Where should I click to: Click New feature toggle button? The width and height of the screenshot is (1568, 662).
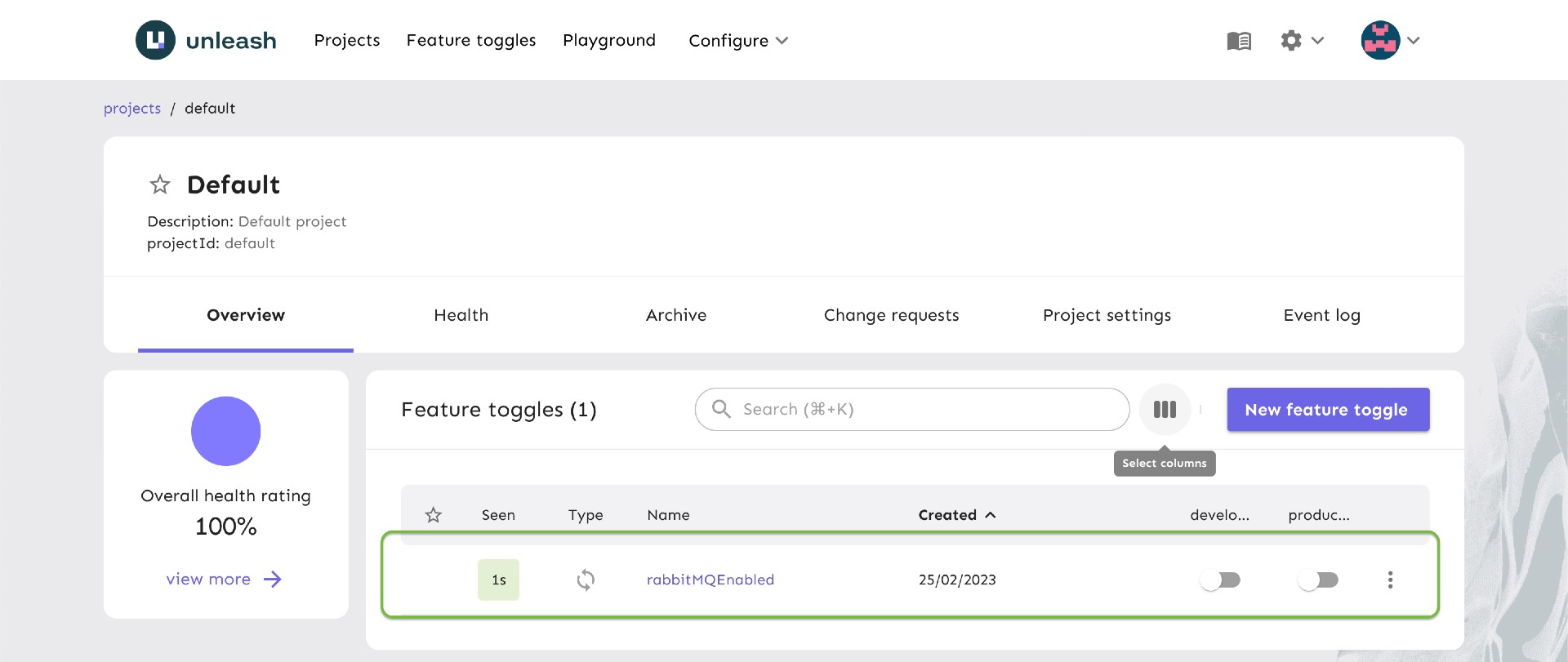pyautogui.click(x=1328, y=410)
